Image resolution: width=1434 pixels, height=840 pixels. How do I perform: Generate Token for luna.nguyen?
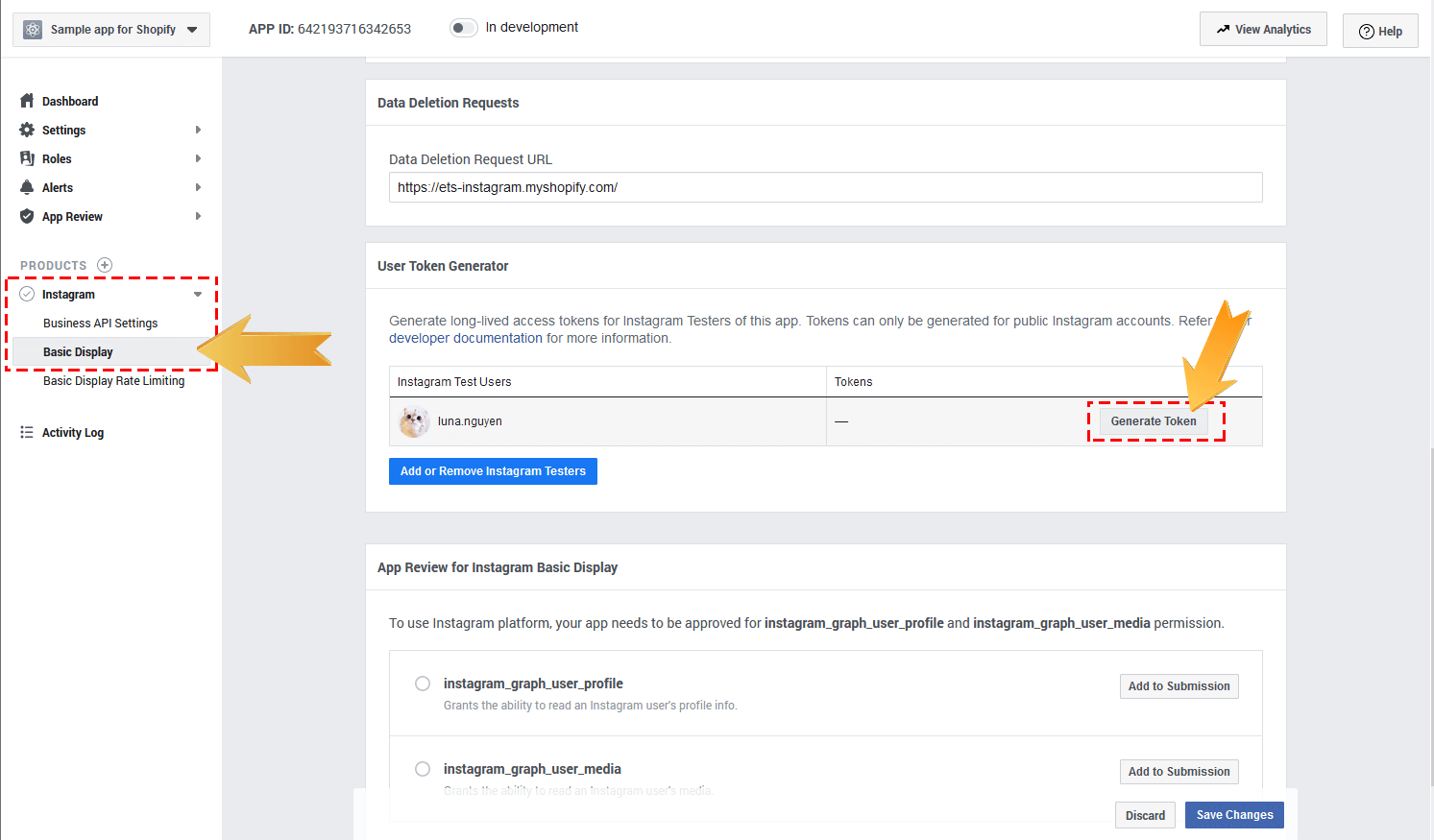pyautogui.click(x=1154, y=421)
